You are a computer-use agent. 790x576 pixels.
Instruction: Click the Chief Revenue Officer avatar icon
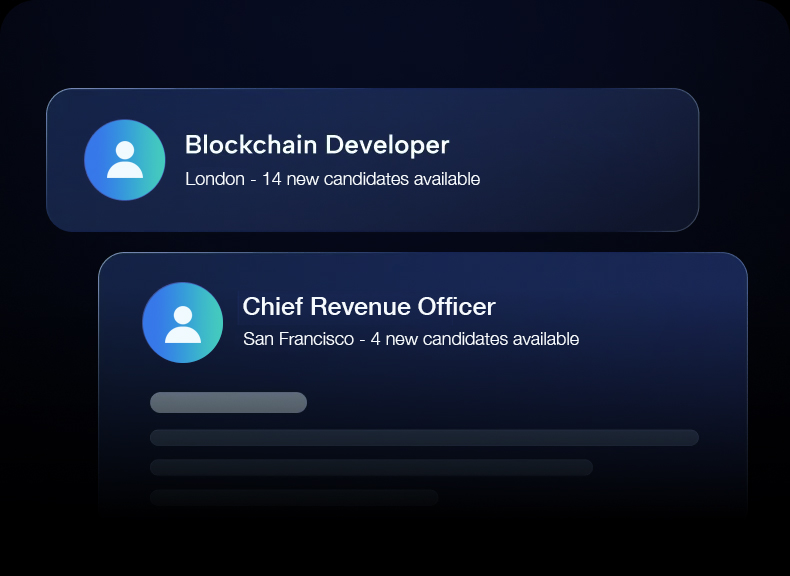click(183, 322)
